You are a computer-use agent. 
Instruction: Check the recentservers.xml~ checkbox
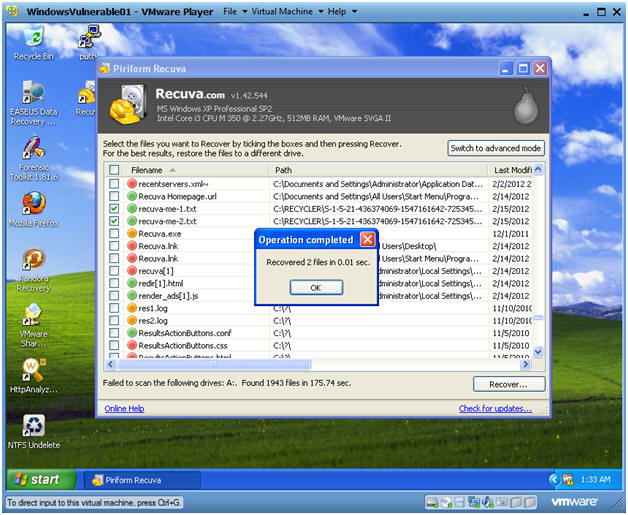click(114, 184)
